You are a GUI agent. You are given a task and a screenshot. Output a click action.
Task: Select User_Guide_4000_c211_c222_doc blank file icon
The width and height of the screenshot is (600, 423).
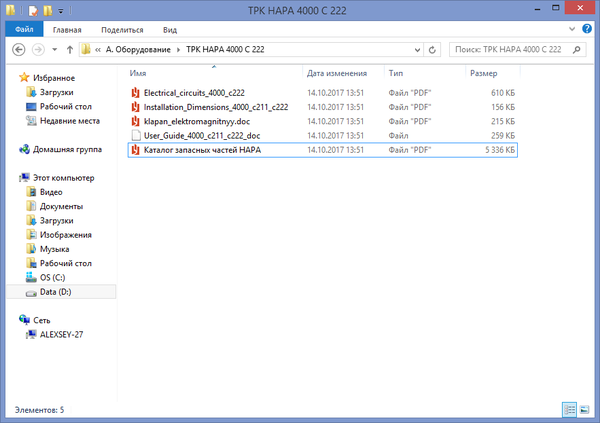[x=135, y=136]
